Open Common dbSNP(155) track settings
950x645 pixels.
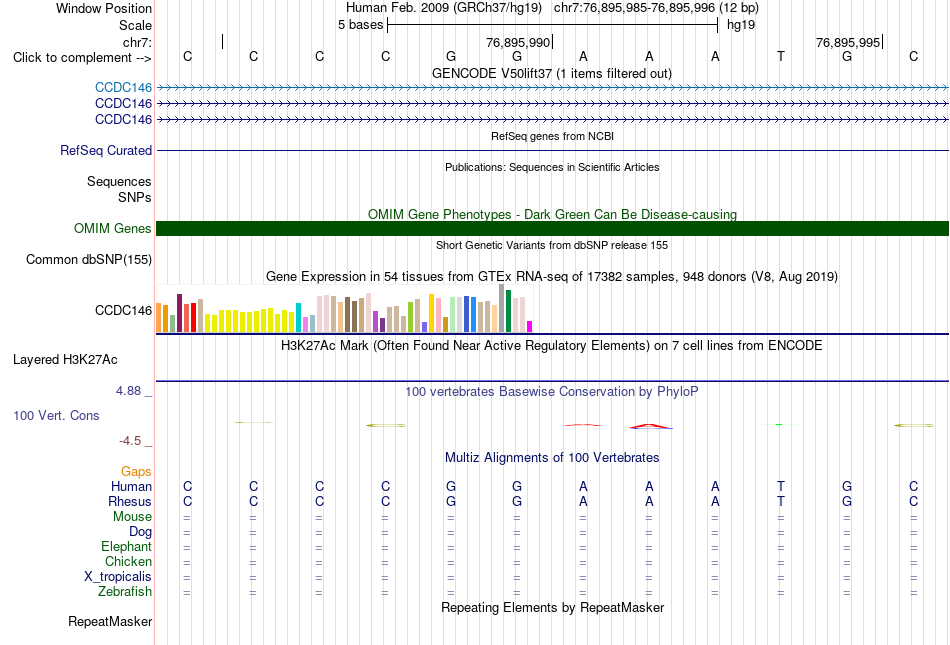tap(89, 259)
